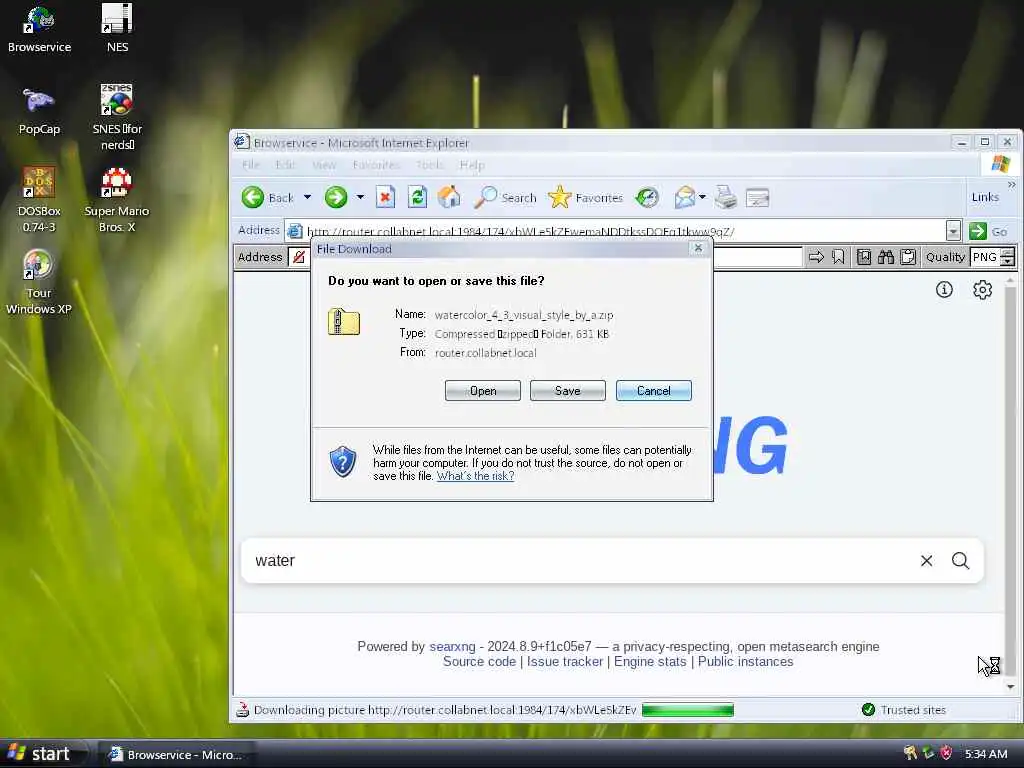The height and width of the screenshot is (768, 1024).
Task: Click the 5:34 AM clock
Action: click(986, 754)
